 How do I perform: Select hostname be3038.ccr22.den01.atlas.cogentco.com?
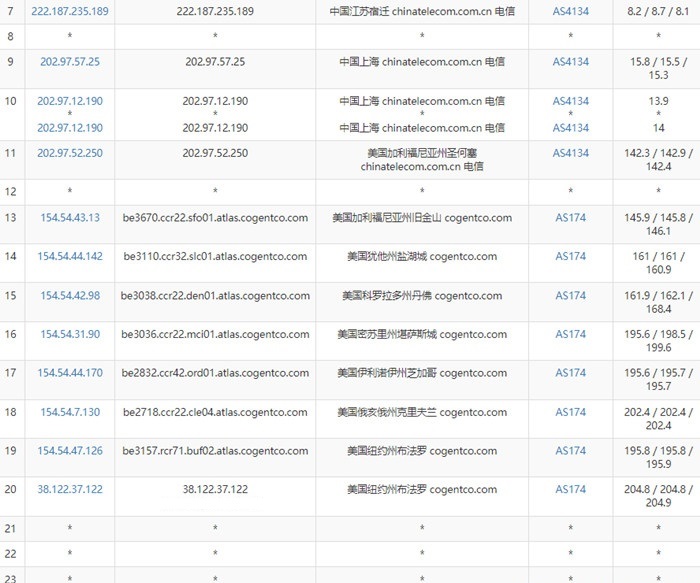(x=215, y=296)
